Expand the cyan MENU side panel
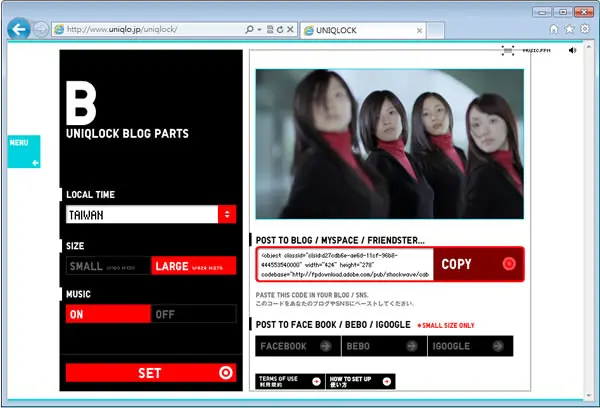The image size is (600, 408). (x=24, y=152)
